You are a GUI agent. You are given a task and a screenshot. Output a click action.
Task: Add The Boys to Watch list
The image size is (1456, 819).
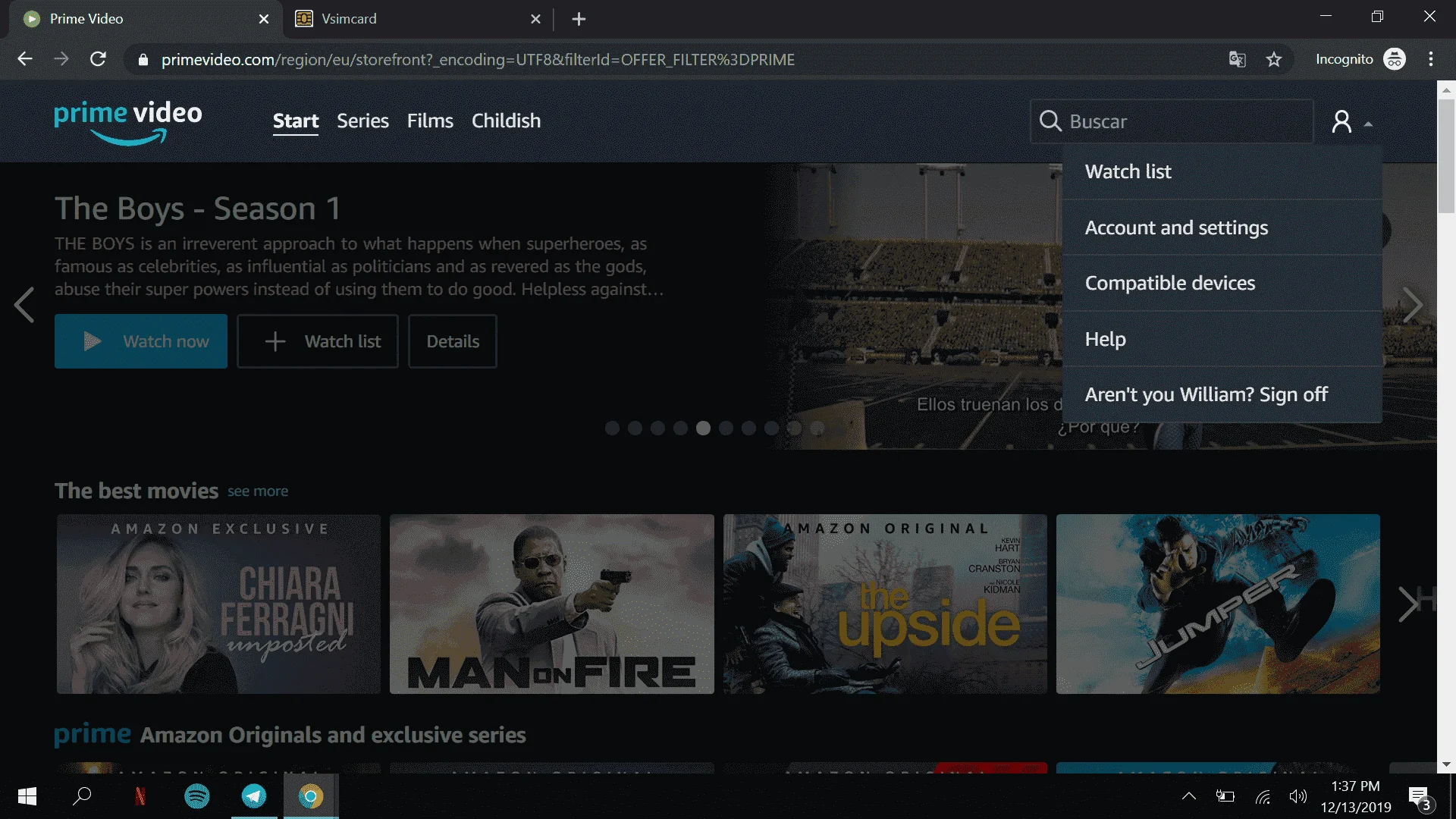[x=318, y=341]
